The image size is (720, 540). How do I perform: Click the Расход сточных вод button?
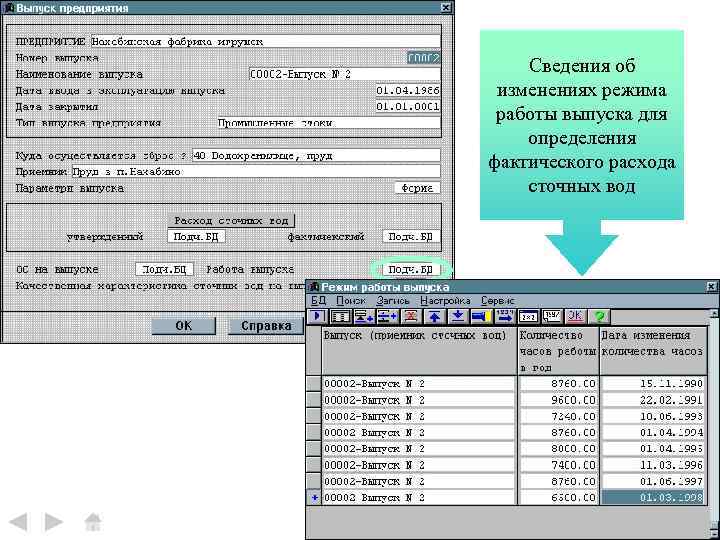231,221
